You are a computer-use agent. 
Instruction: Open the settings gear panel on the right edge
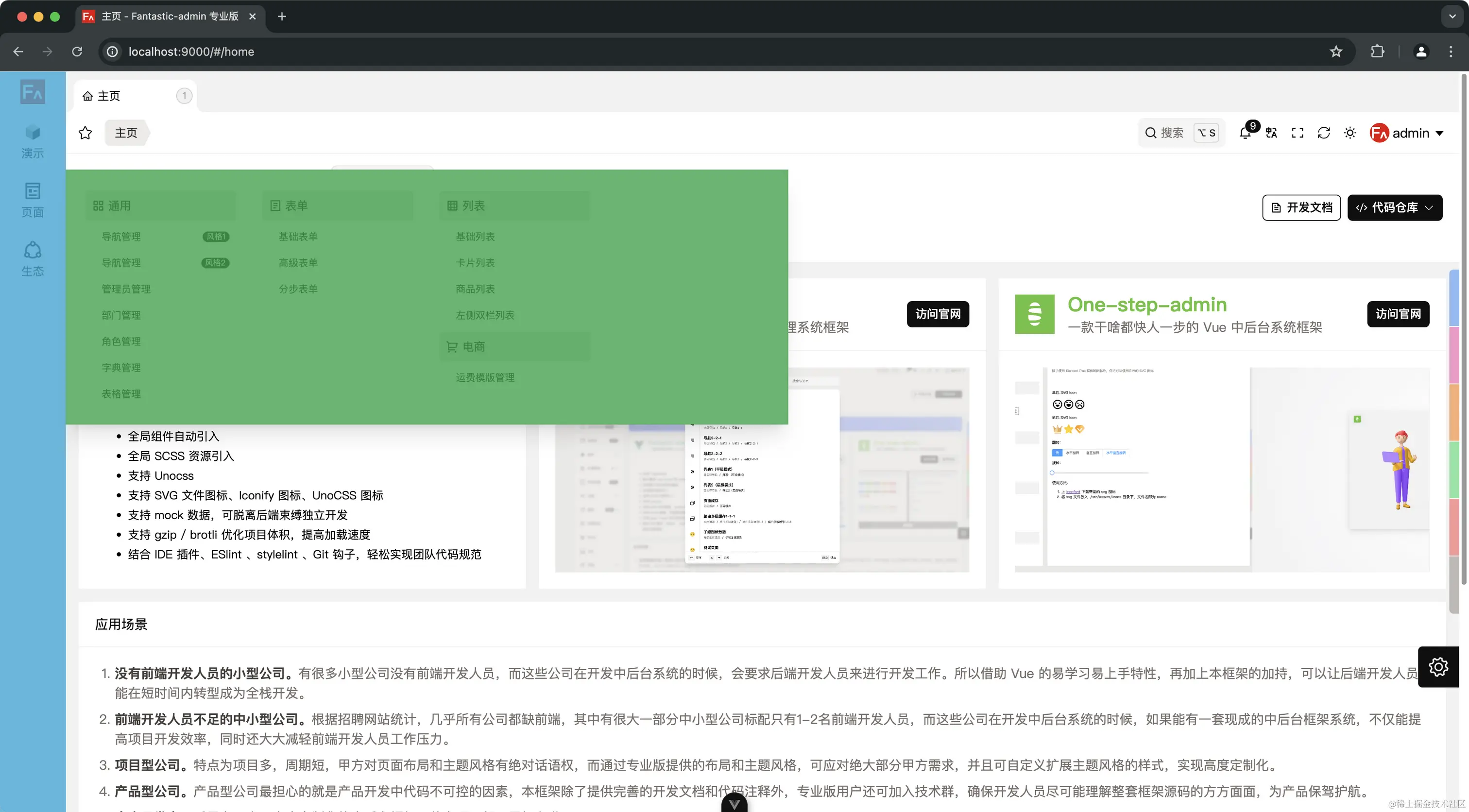(1437, 667)
